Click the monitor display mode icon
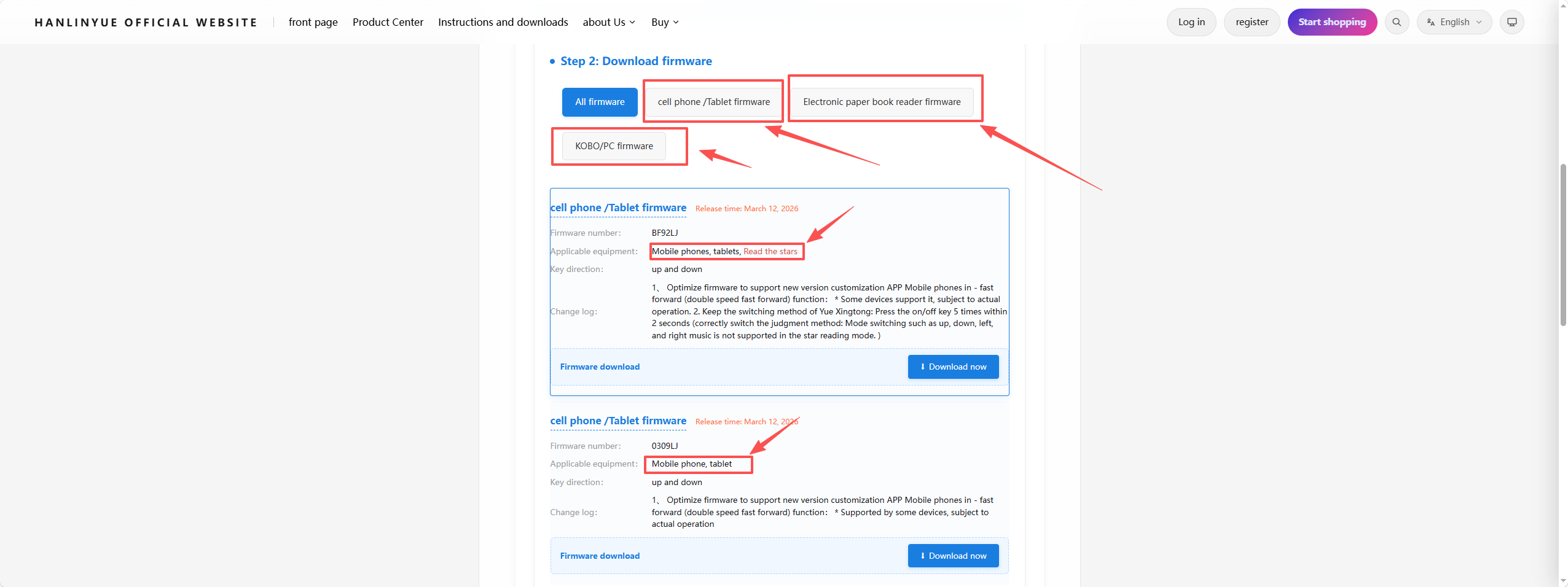Viewport: 1568px width, 587px height. click(x=1511, y=22)
